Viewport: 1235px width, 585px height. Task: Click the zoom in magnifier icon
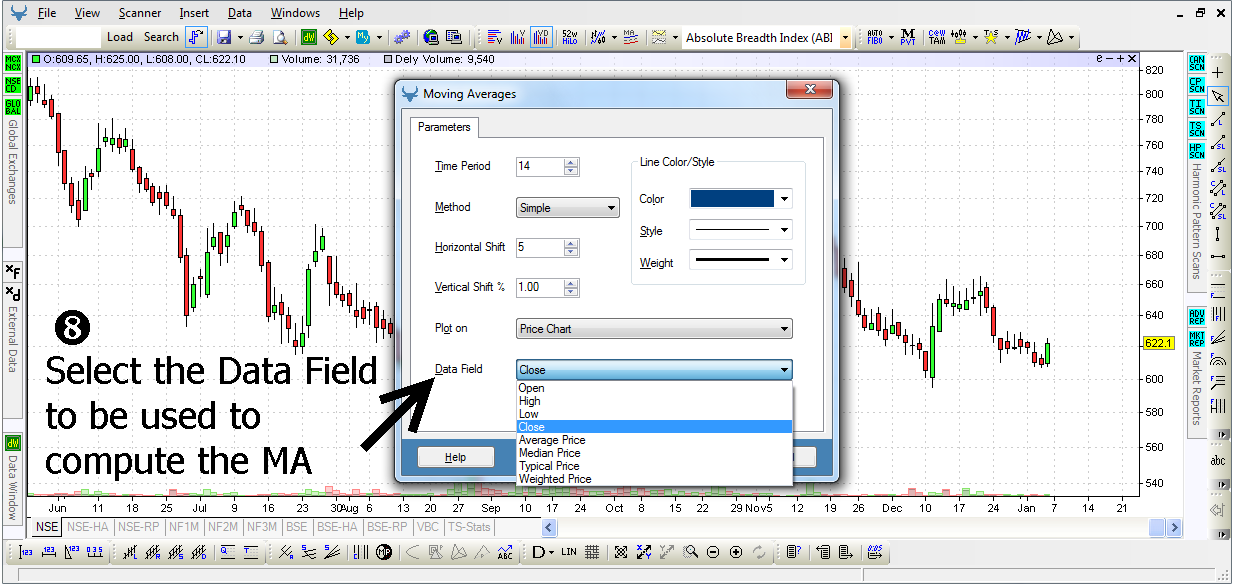pos(736,552)
